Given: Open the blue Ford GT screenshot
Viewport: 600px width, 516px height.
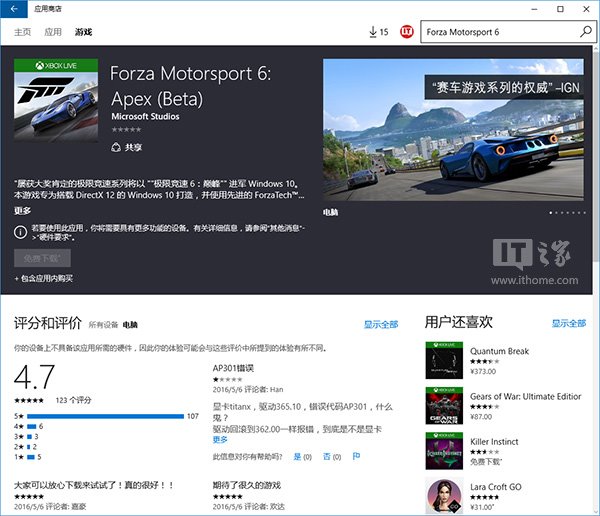Looking at the screenshot, I should tap(453, 130).
